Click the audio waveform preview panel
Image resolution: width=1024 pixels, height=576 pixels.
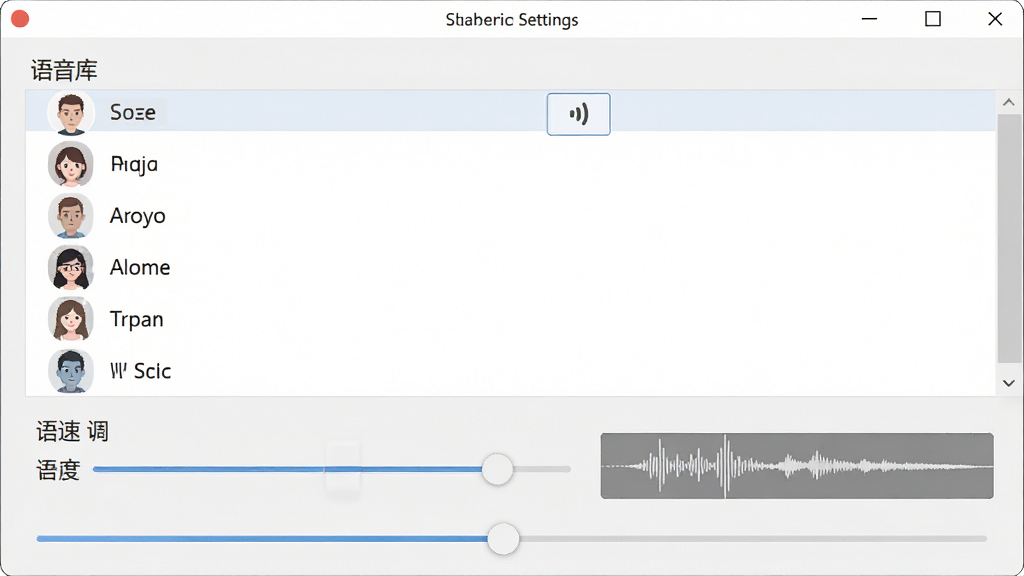click(x=797, y=466)
